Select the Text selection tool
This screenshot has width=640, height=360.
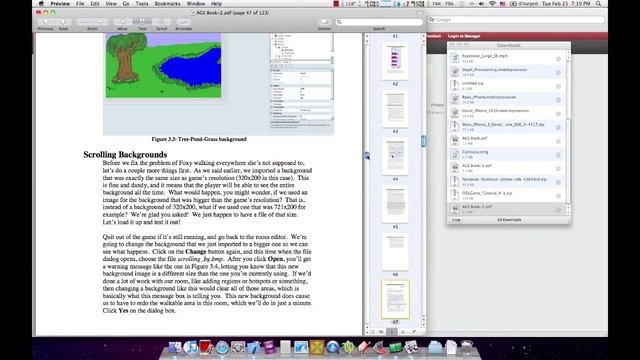142,22
